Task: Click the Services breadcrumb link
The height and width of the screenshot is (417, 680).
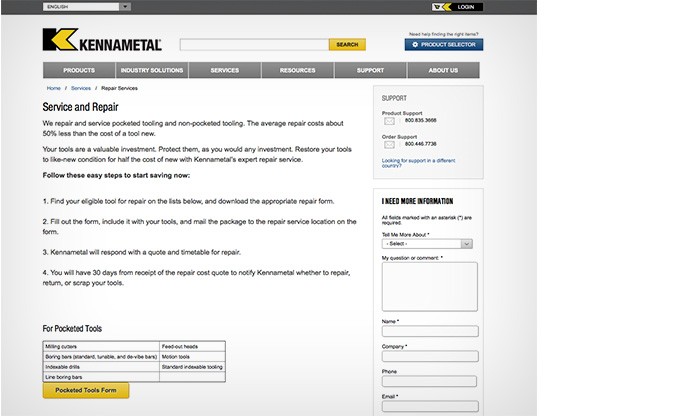Action: click(81, 88)
